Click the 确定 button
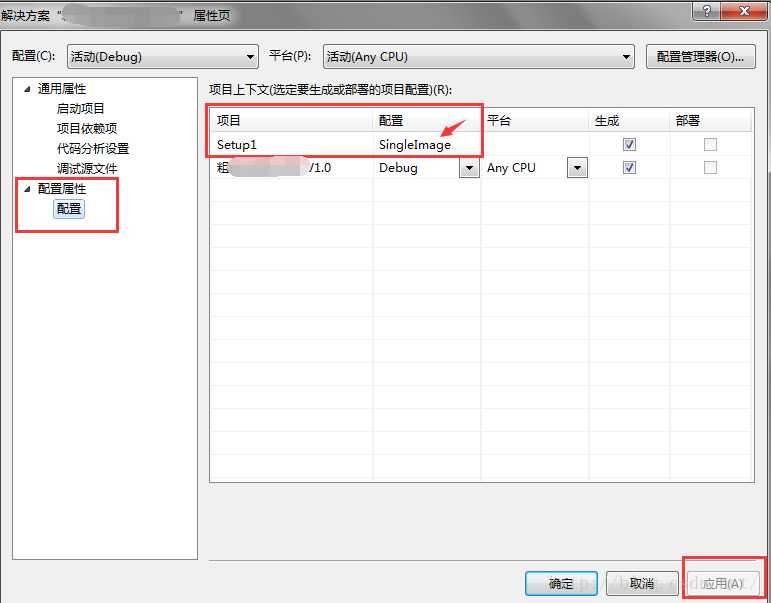Image resolution: width=771 pixels, height=603 pixels. point(561,584)
